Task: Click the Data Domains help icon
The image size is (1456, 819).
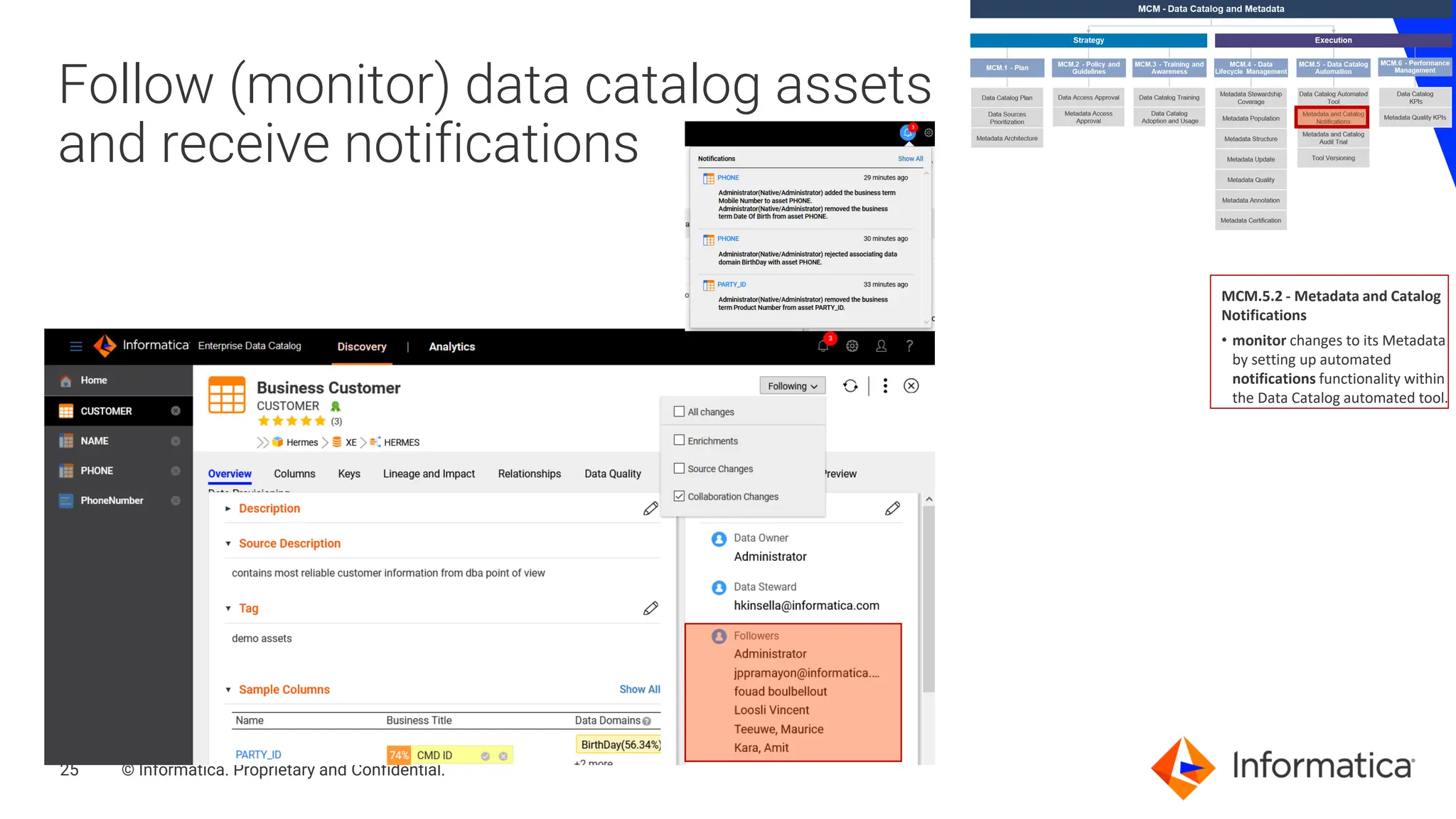Action: coord(647,722)
